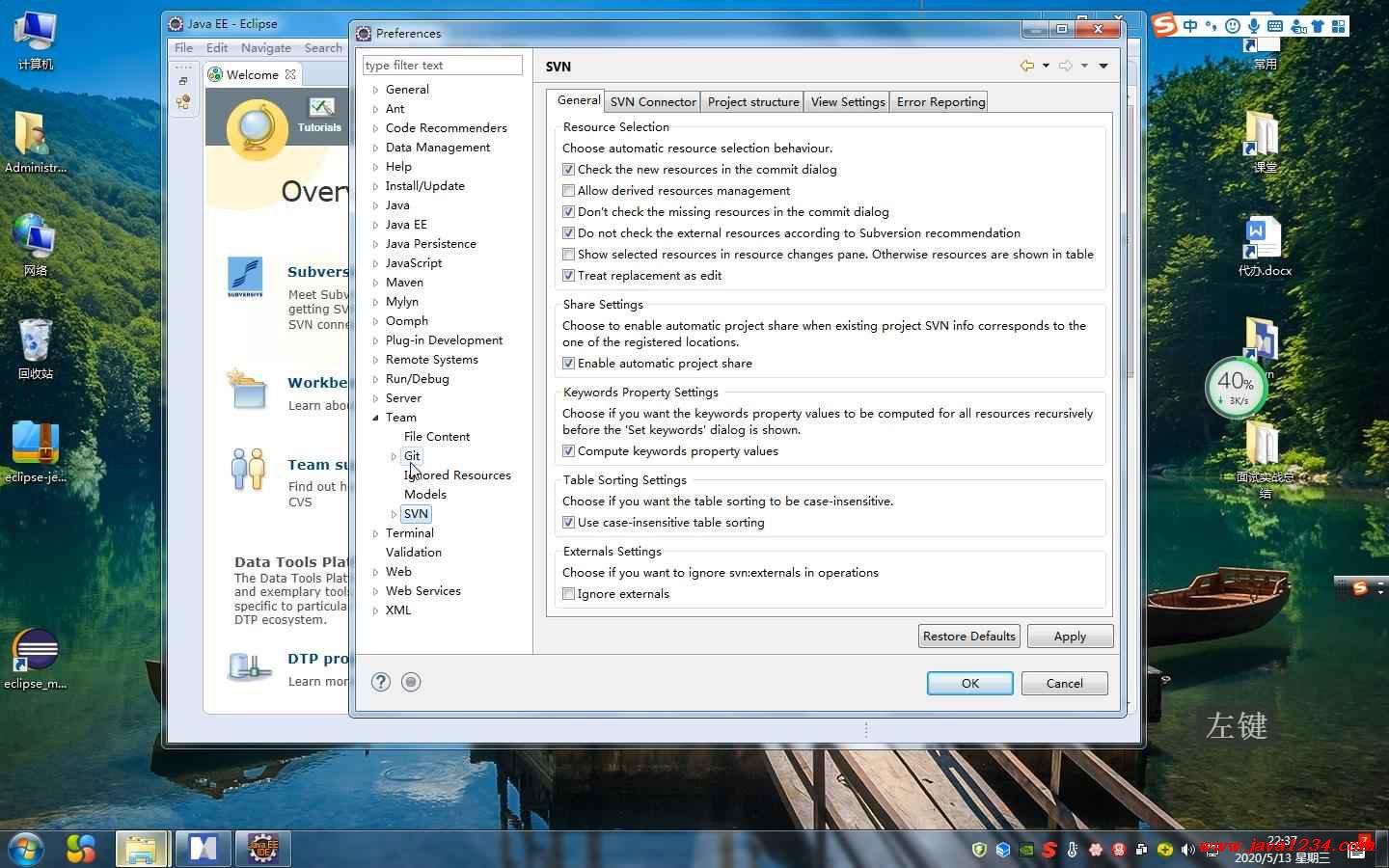
Task: Click the Sogou skin shirt icon
Action: click(1320, 26)
